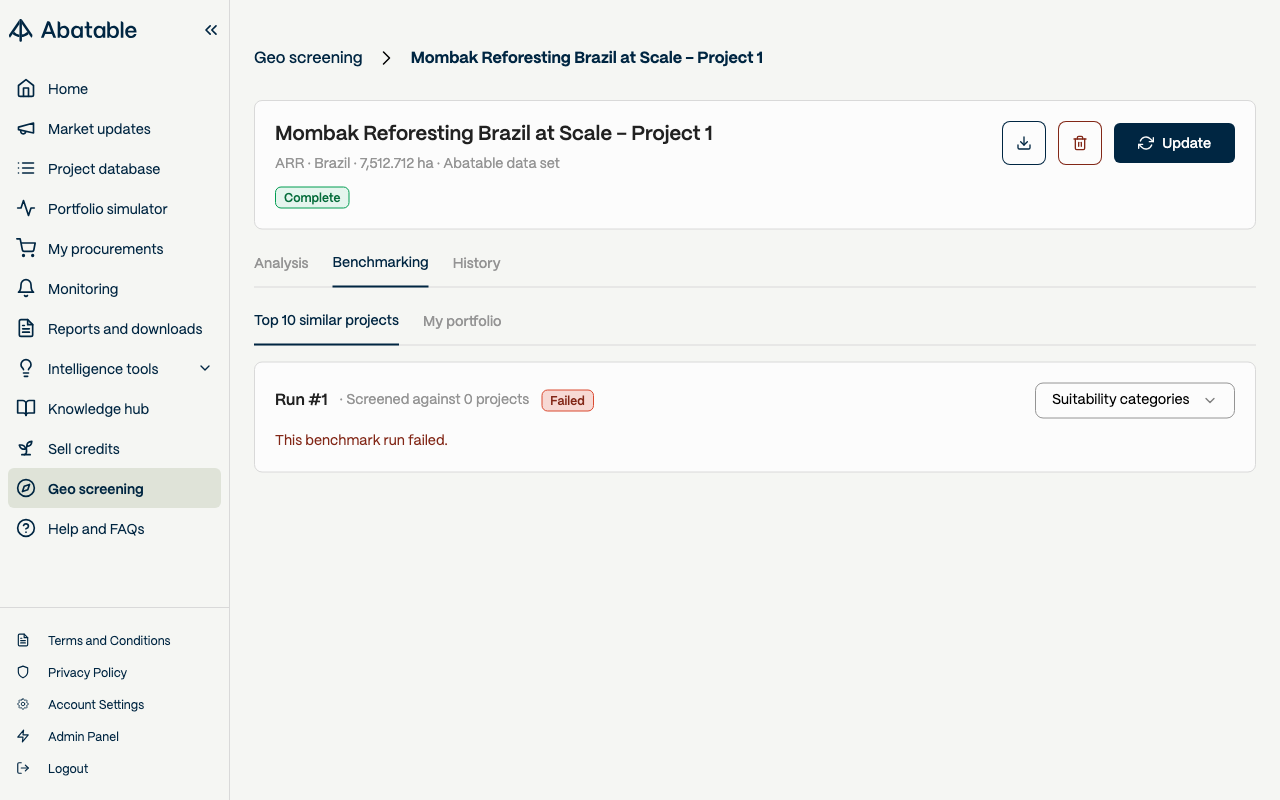Log out using Logout link
Screen dimensions: 1280x800
(x=68, y=769)
